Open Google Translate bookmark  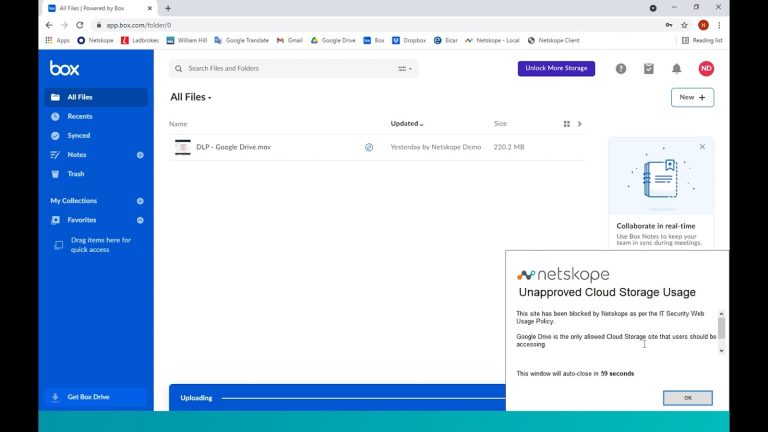[241, 40]
